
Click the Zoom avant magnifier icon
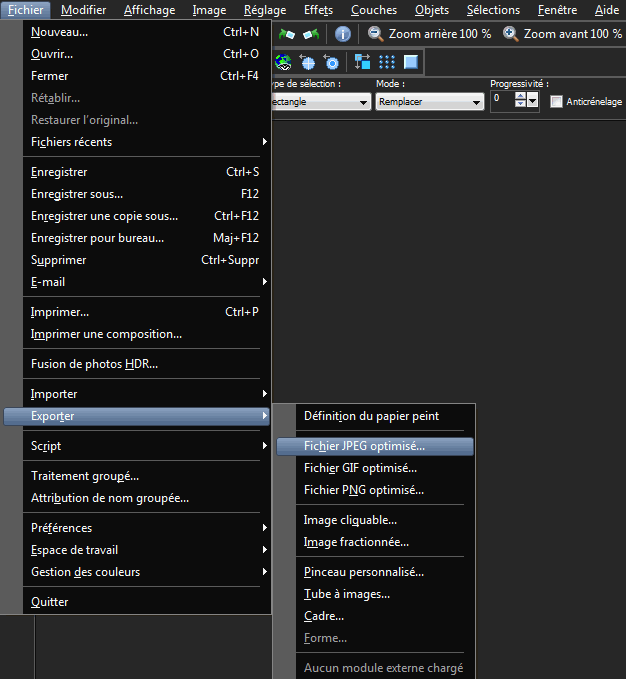(x=511, y=34)
